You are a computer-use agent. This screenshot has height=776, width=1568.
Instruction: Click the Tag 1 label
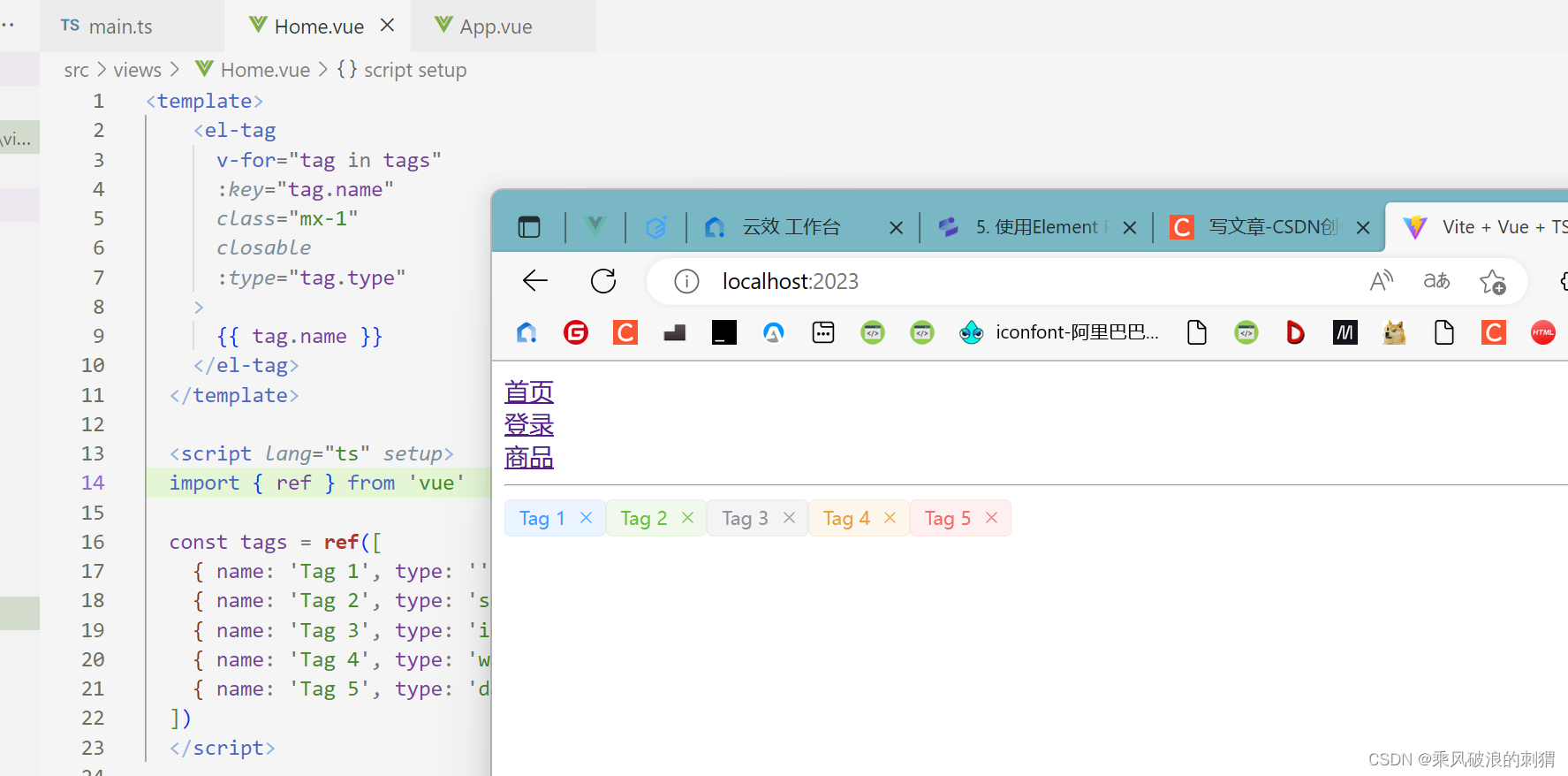pyautogui.click(x=542, y=518)
